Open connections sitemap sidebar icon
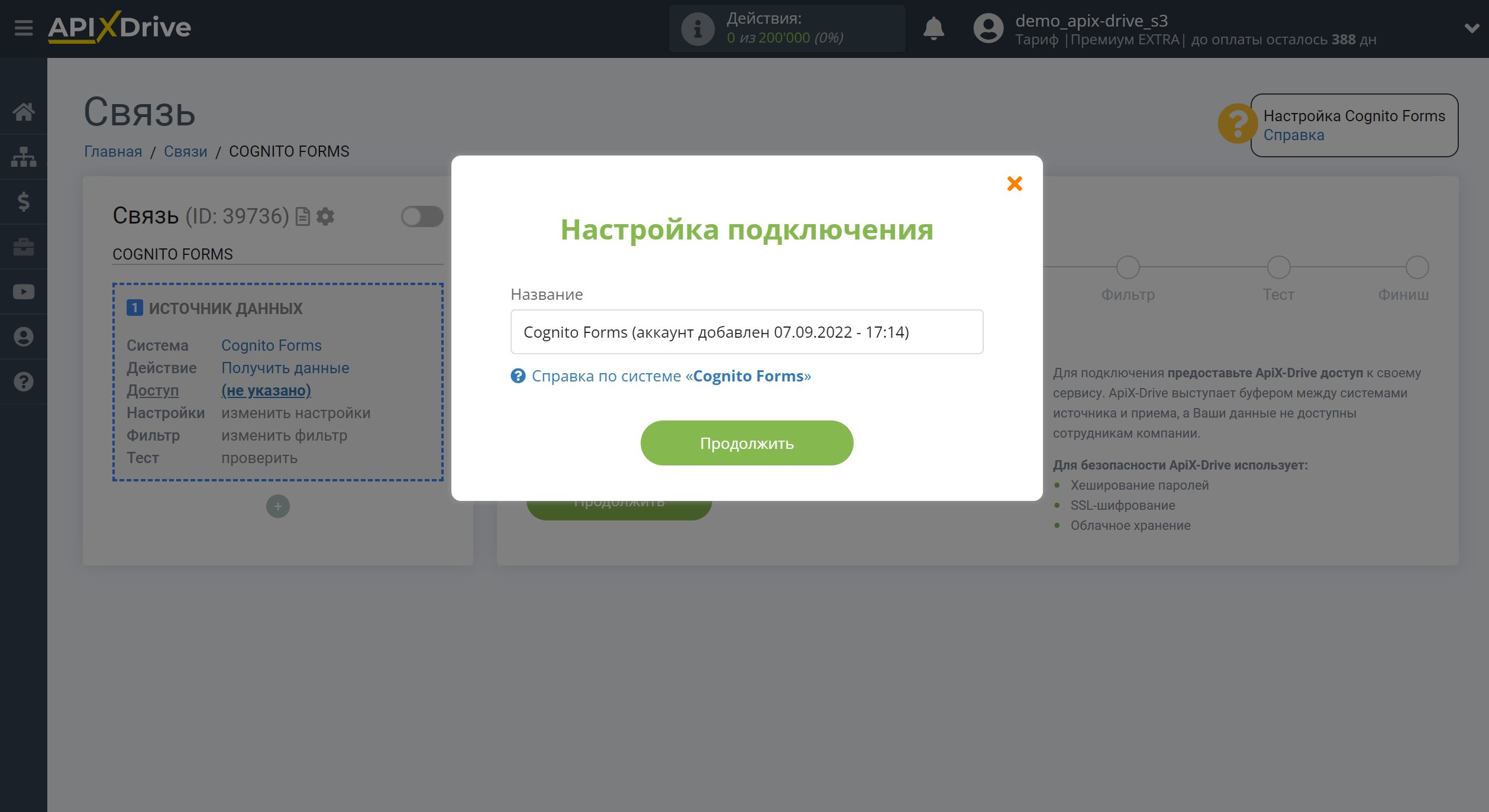Viewport: 1489px width, 812px height. click(x=24, y=157)
